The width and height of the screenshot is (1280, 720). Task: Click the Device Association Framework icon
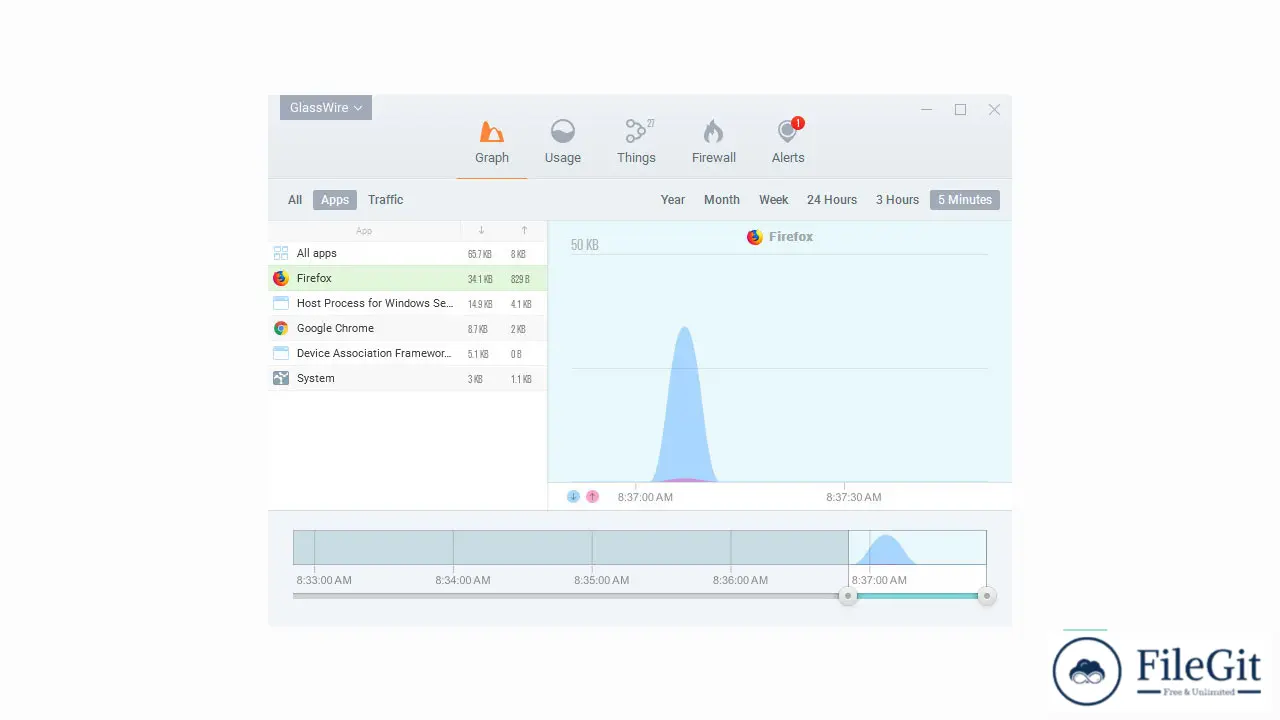[281, 354]
